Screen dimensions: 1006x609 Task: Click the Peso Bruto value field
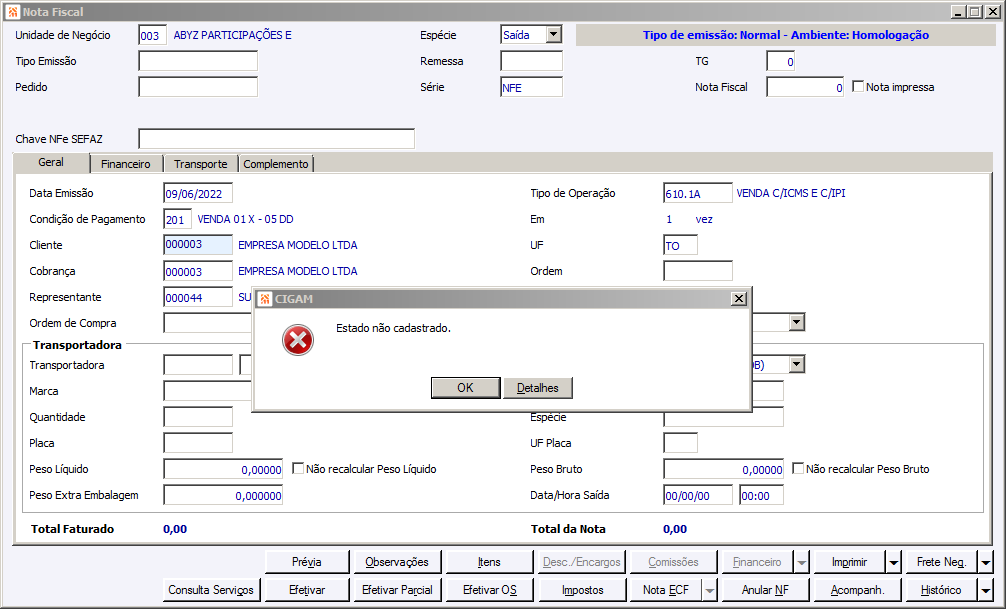click(724, 469)
